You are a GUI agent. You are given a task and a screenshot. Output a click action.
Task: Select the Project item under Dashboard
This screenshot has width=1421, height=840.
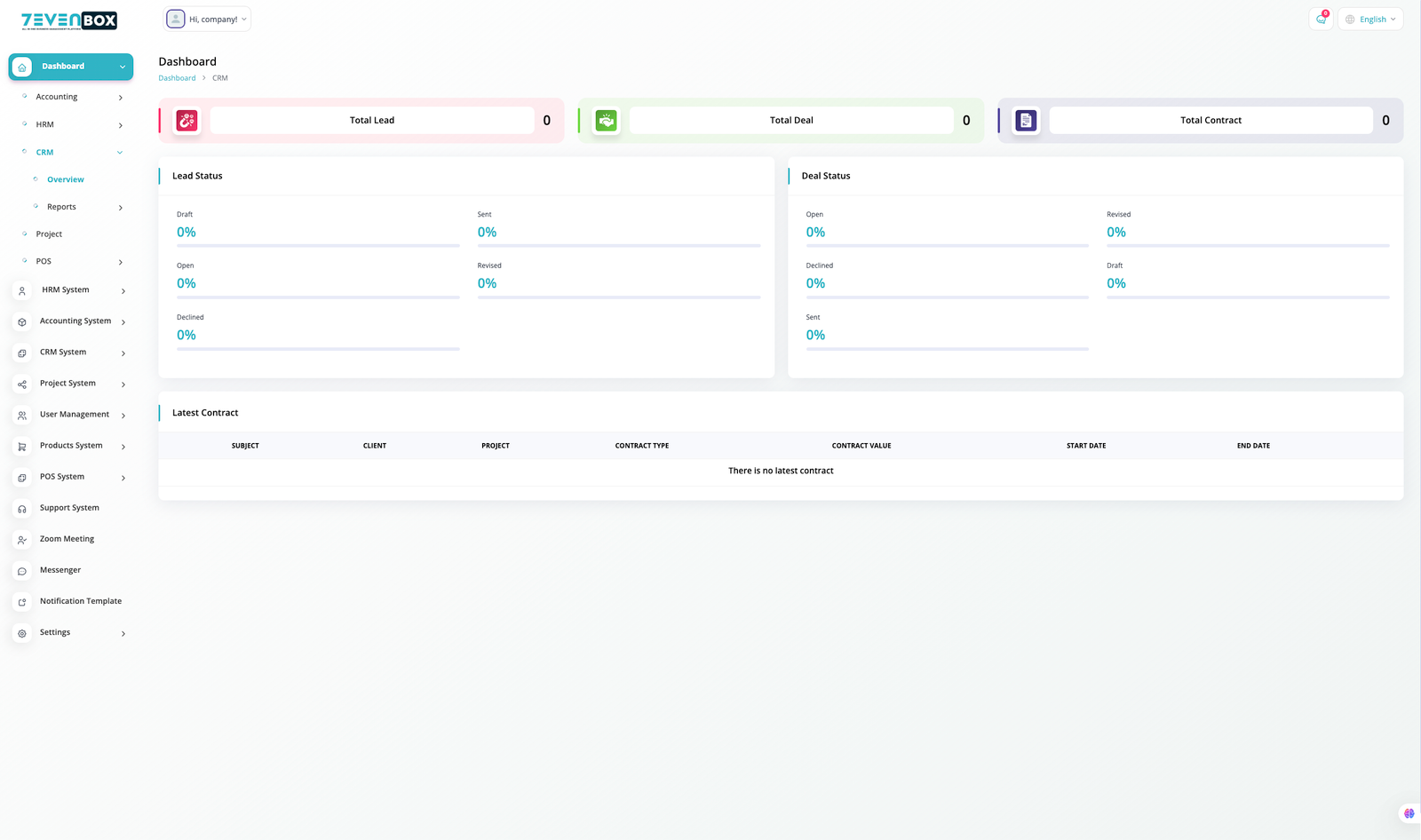49,234
